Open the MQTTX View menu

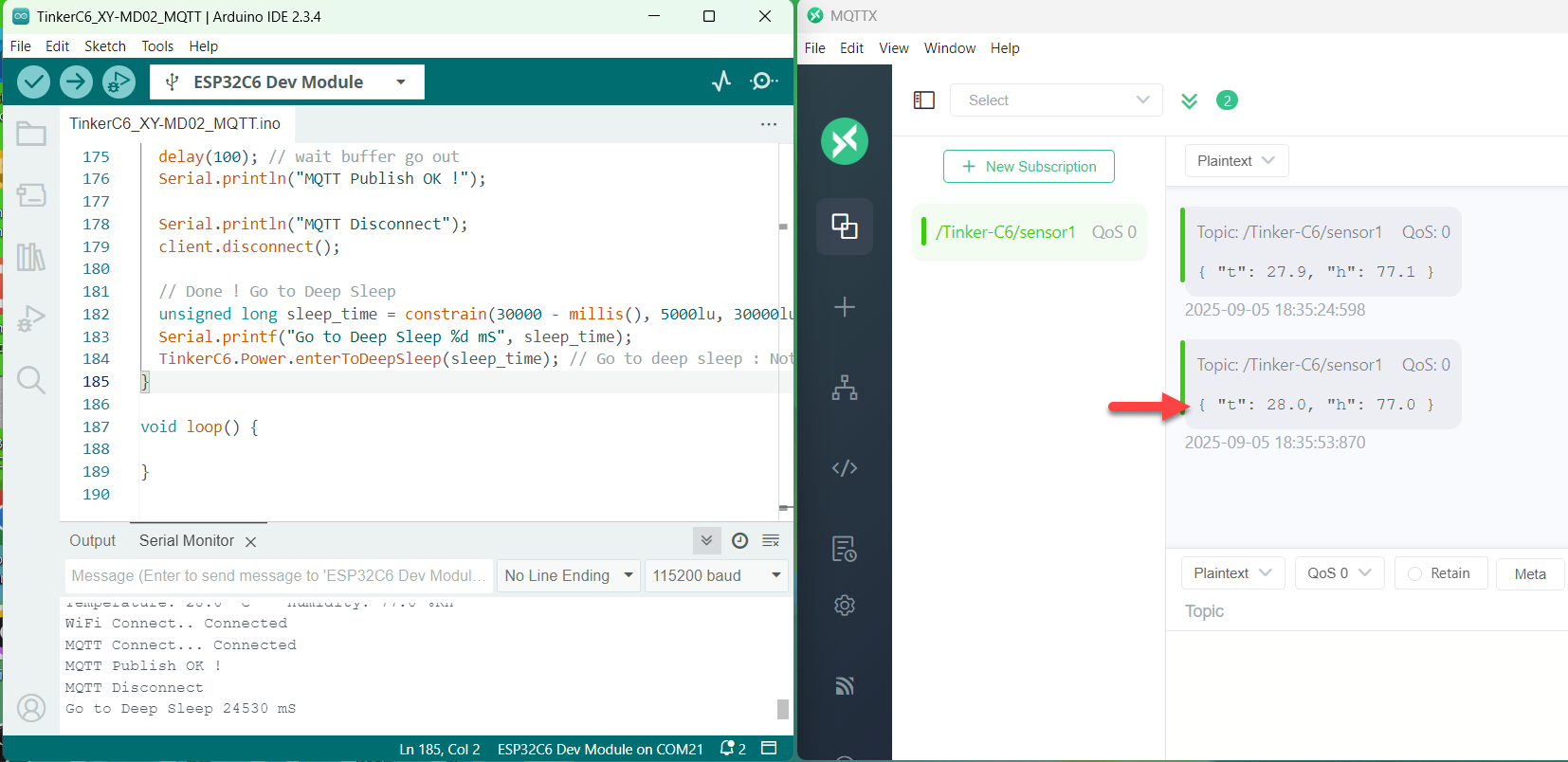[894, 48]
